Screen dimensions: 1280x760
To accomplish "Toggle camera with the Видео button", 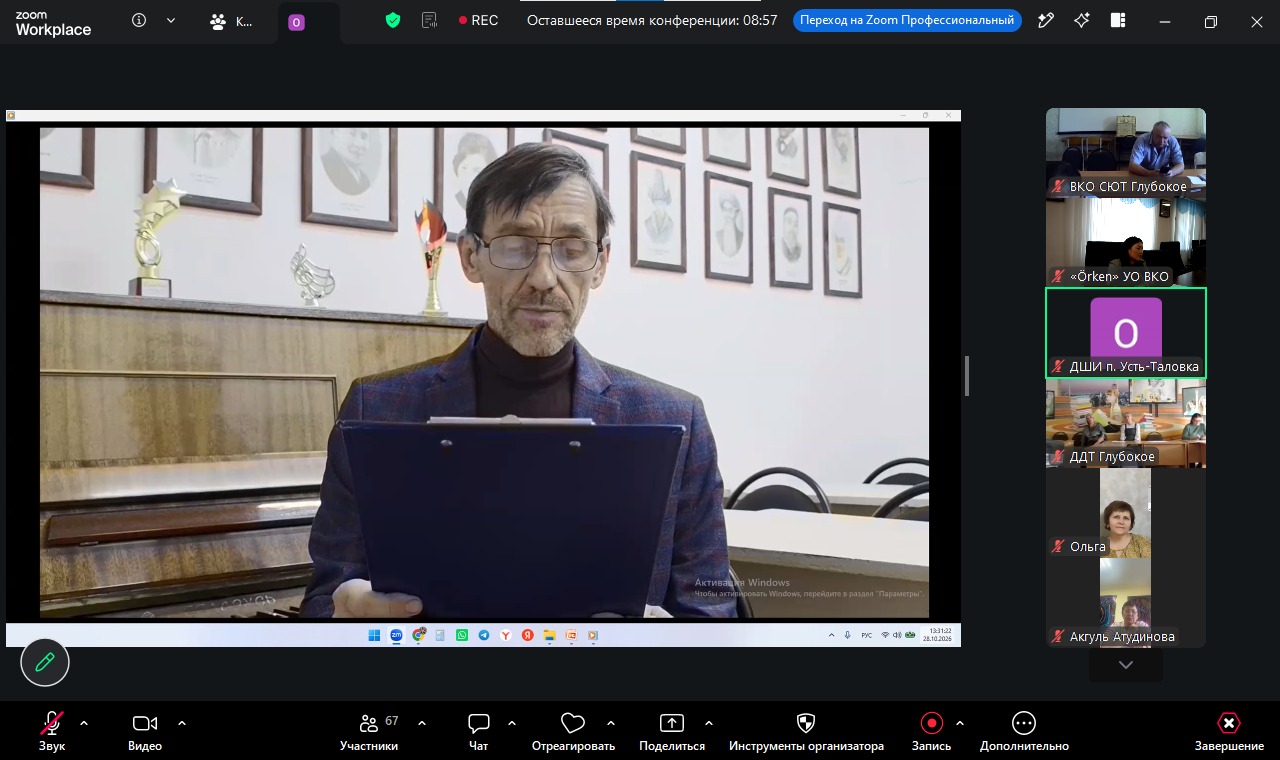I will coord(145,731).
